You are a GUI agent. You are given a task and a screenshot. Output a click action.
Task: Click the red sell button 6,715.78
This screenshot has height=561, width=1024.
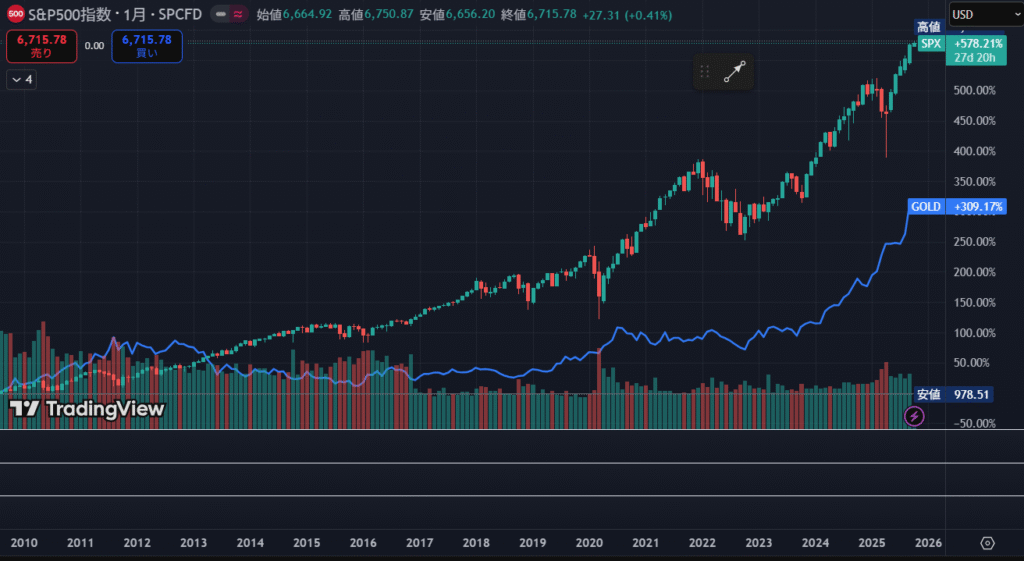point(41,45)
